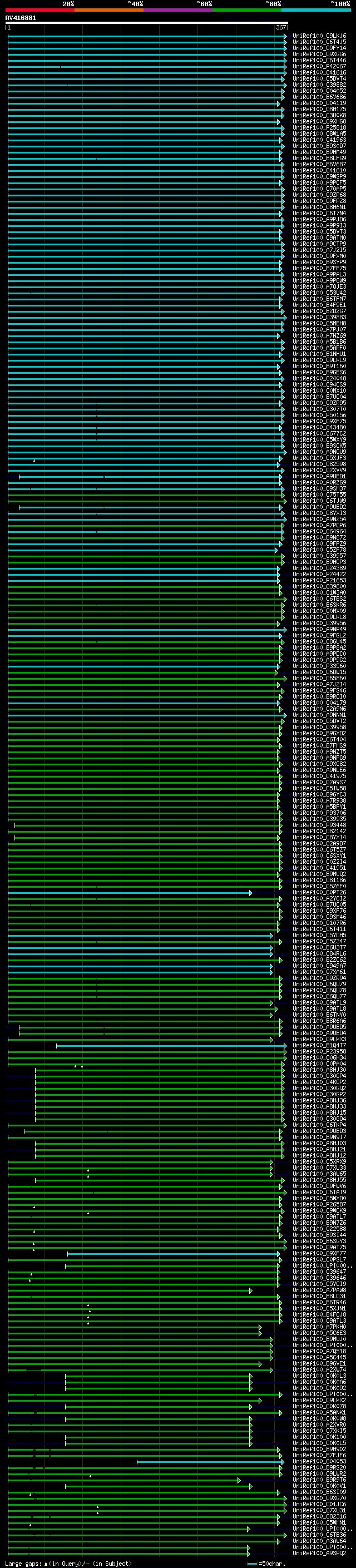Click the UniRef100_C6TAT9 entry
356x1568 pixels.
[319, 1192]
